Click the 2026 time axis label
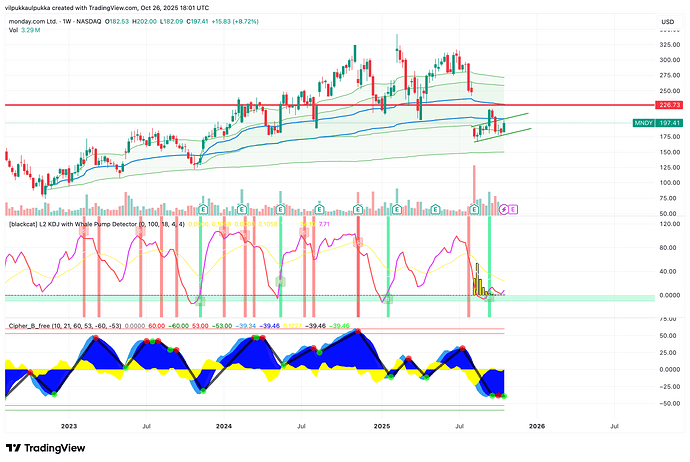Image resolution: width=690 pixels, height=462 pixels. [x=537, y=426]
